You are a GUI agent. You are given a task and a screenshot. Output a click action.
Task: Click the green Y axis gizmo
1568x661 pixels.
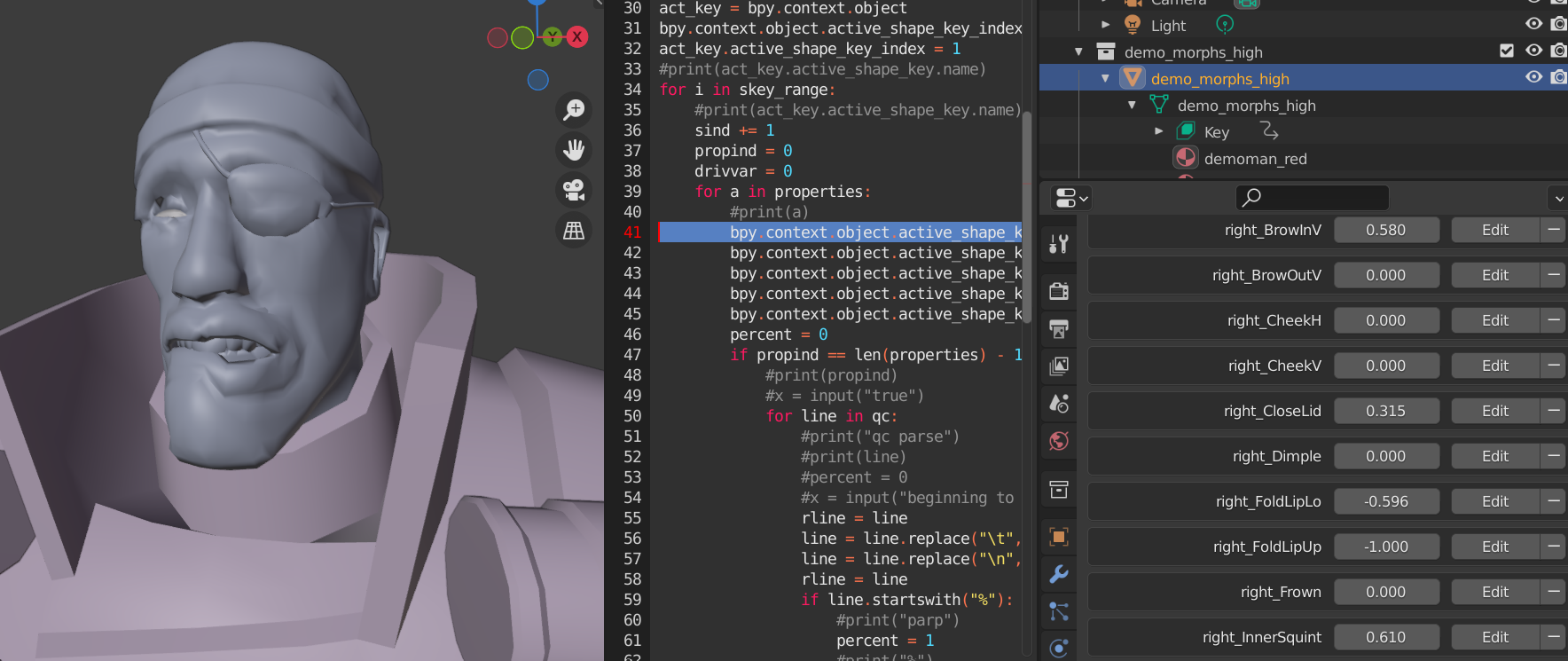tap(553, 36)
